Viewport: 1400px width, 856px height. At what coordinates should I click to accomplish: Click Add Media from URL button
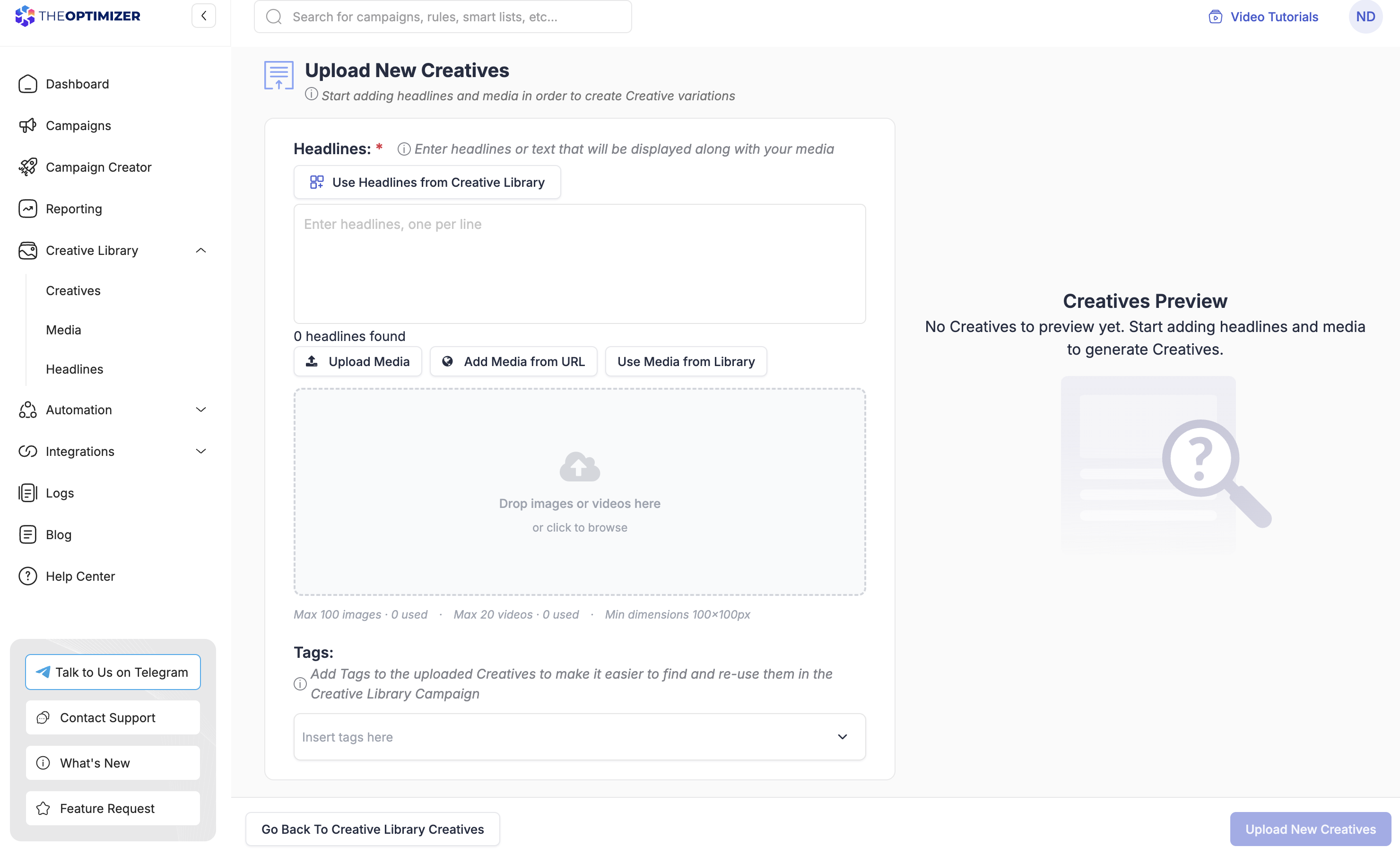(x=513, y=361)
